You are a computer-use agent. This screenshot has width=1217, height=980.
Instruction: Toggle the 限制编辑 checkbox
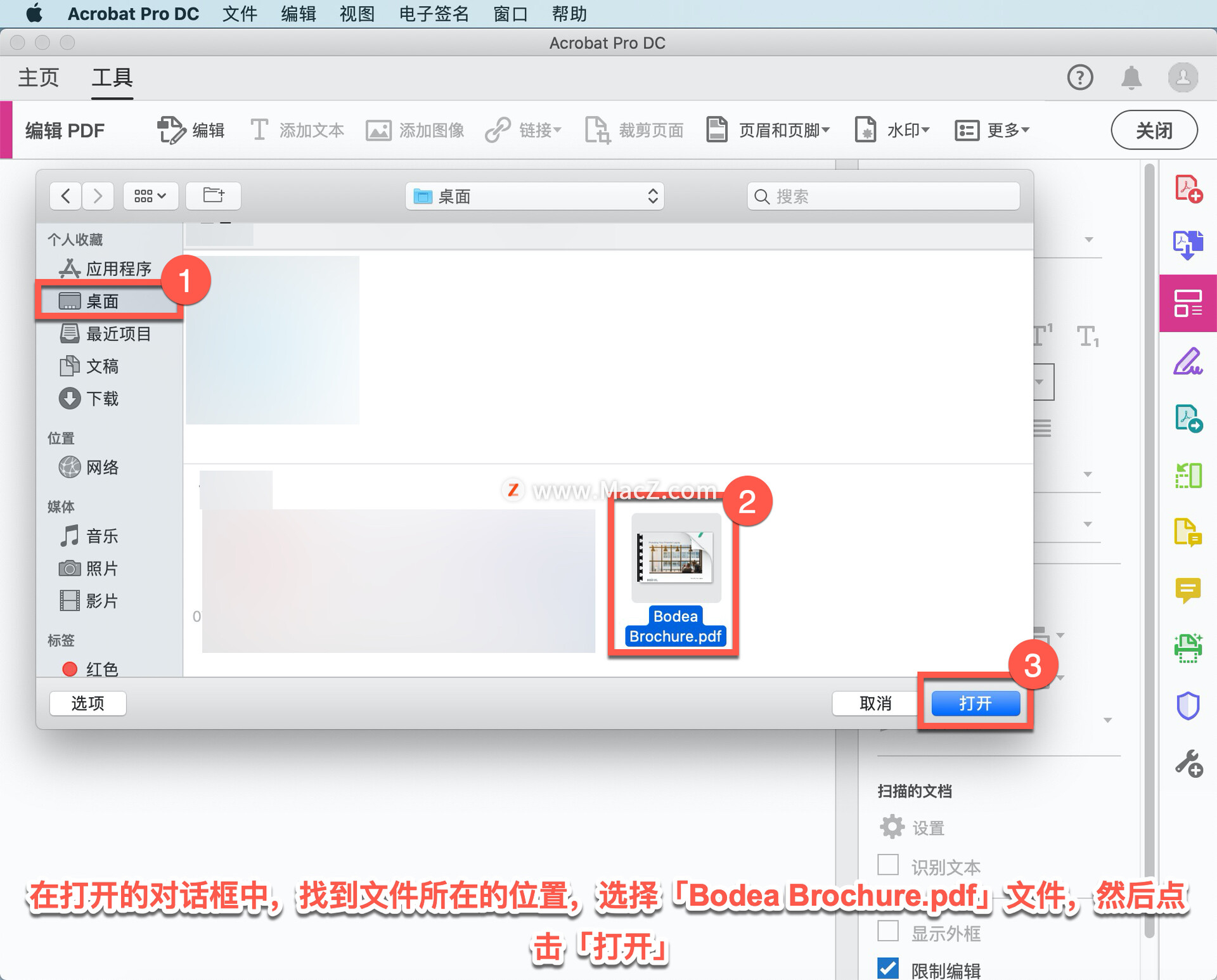click(x=888, y=968)
